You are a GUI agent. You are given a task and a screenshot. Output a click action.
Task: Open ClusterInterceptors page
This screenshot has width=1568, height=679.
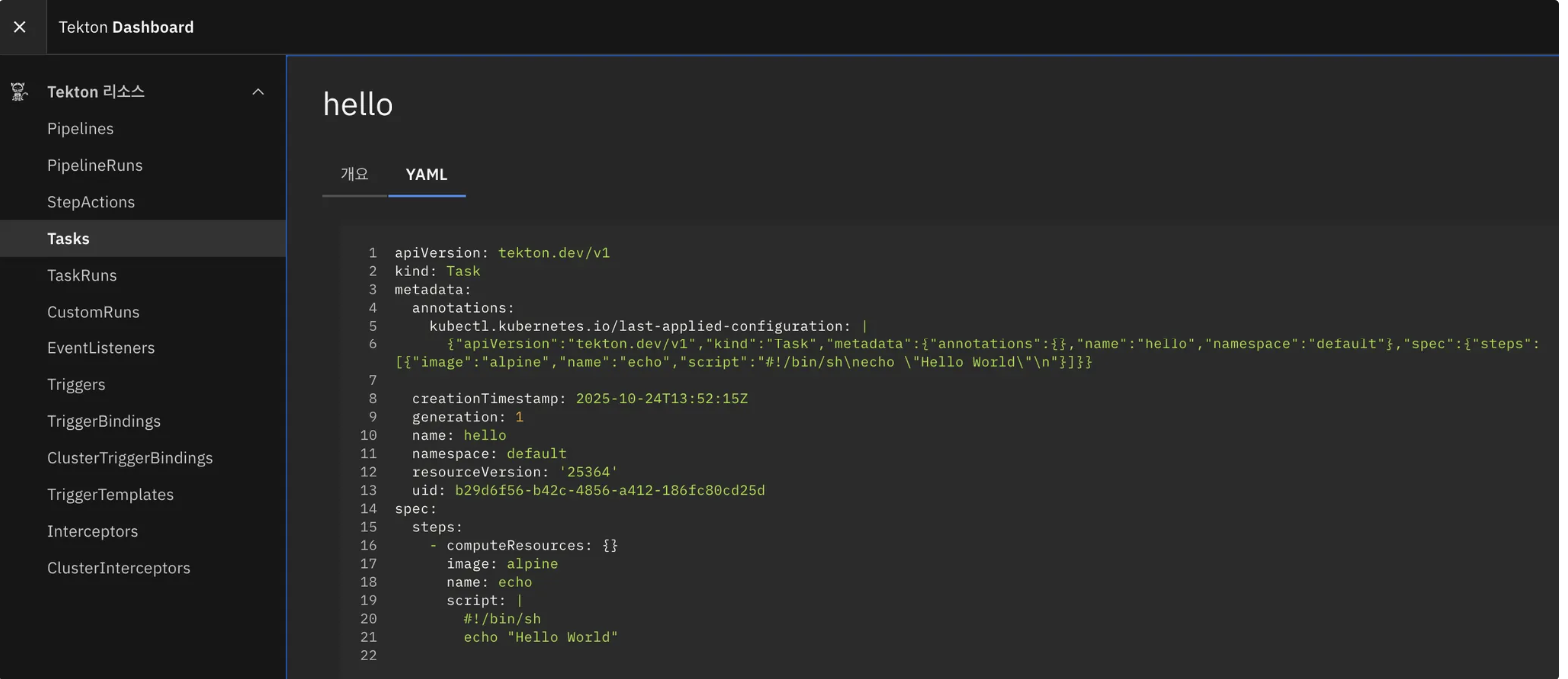pos(143,568)
